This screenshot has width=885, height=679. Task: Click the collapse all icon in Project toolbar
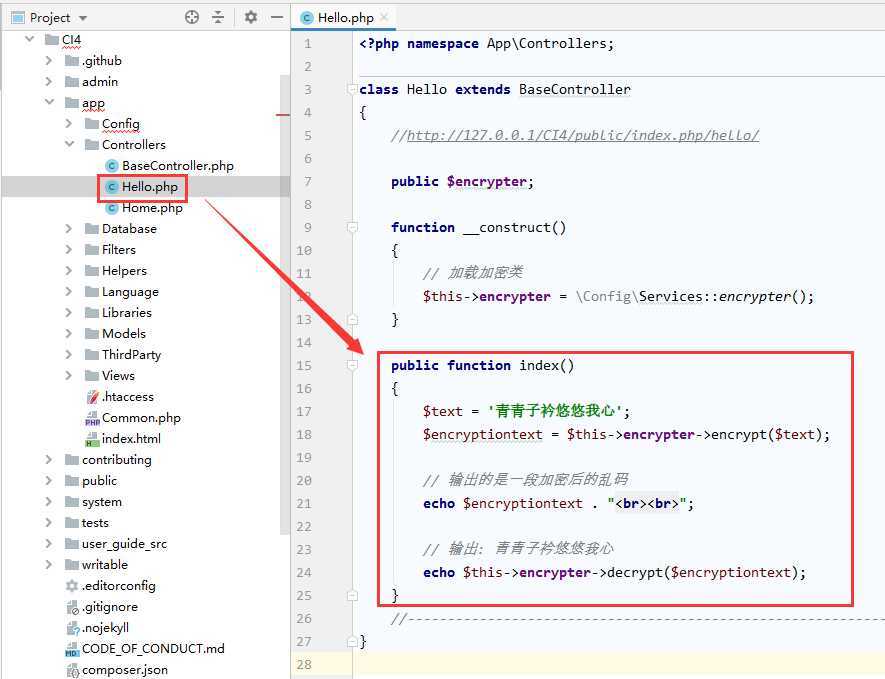(219, 17)
